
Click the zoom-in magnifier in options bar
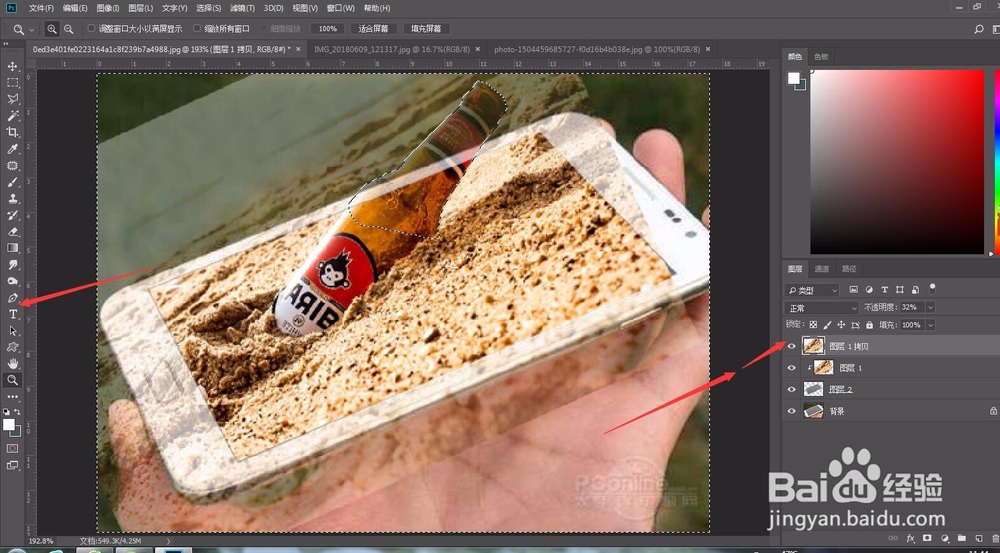[x=52, y=29]
